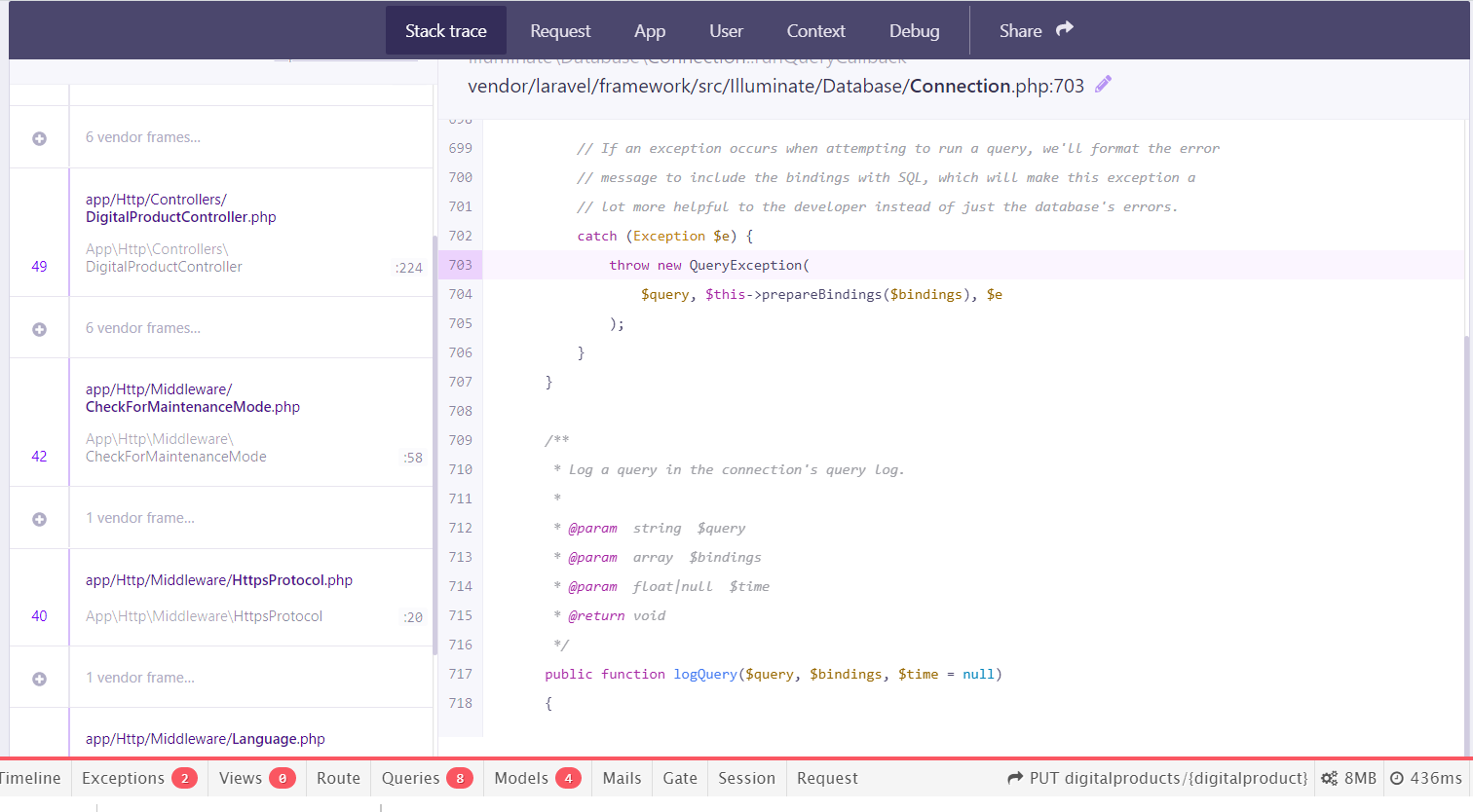Expand 1 vendor frame below HttpsProtocol
The image size is (1473, 812).
coord(39,679)
